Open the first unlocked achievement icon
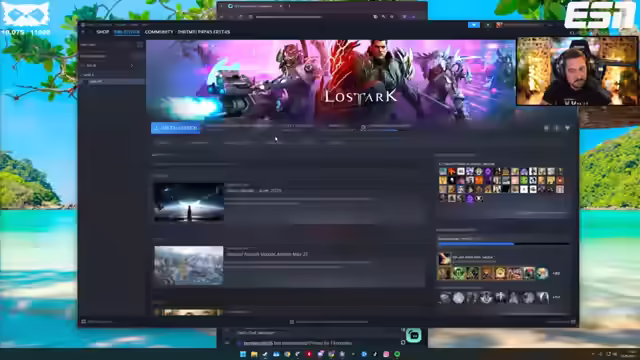Viewport: 640px width, 360px height. 444,273
